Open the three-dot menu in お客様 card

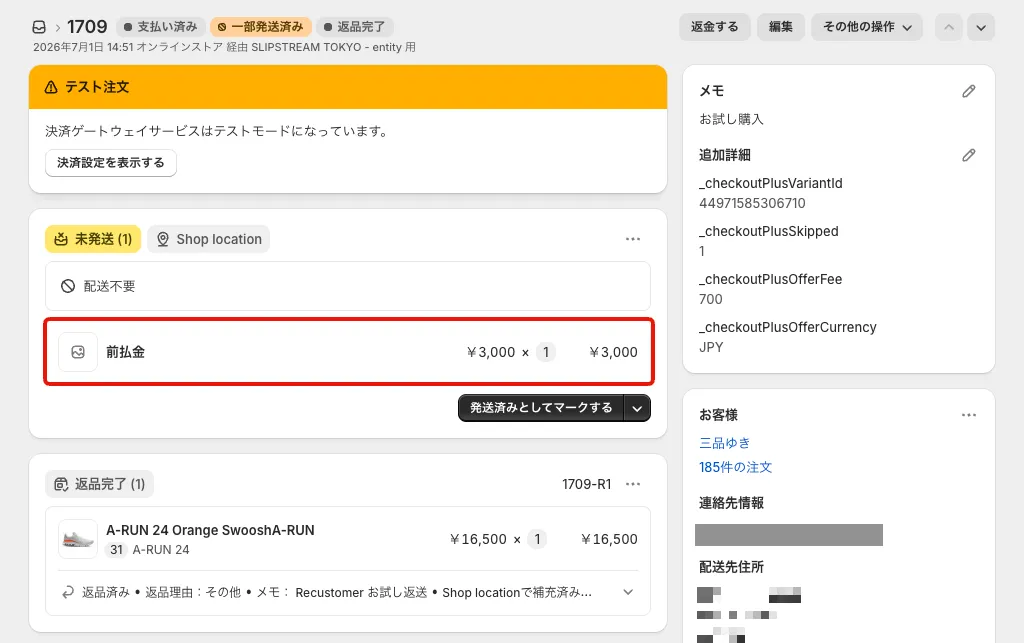[968, 415]
